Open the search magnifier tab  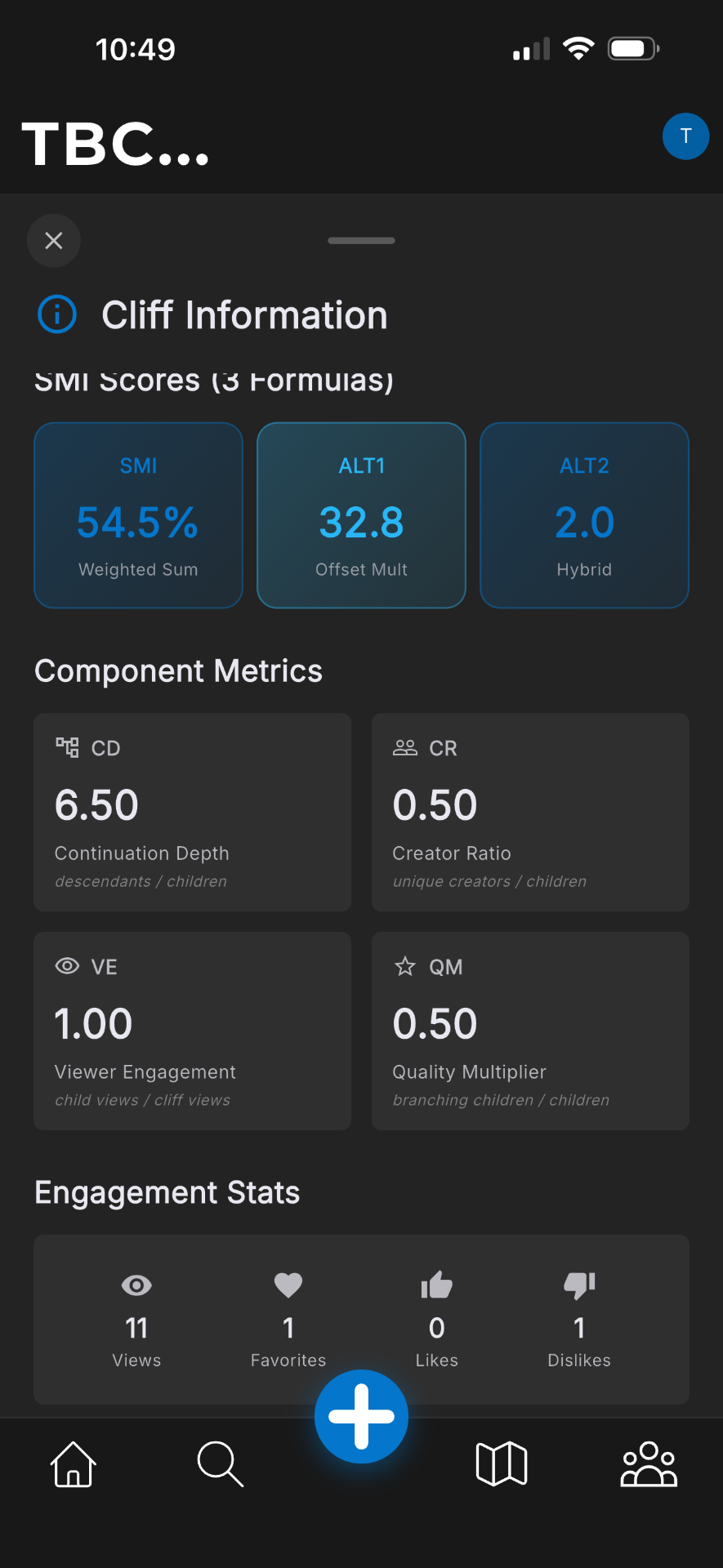click(x=220, y=1463)
